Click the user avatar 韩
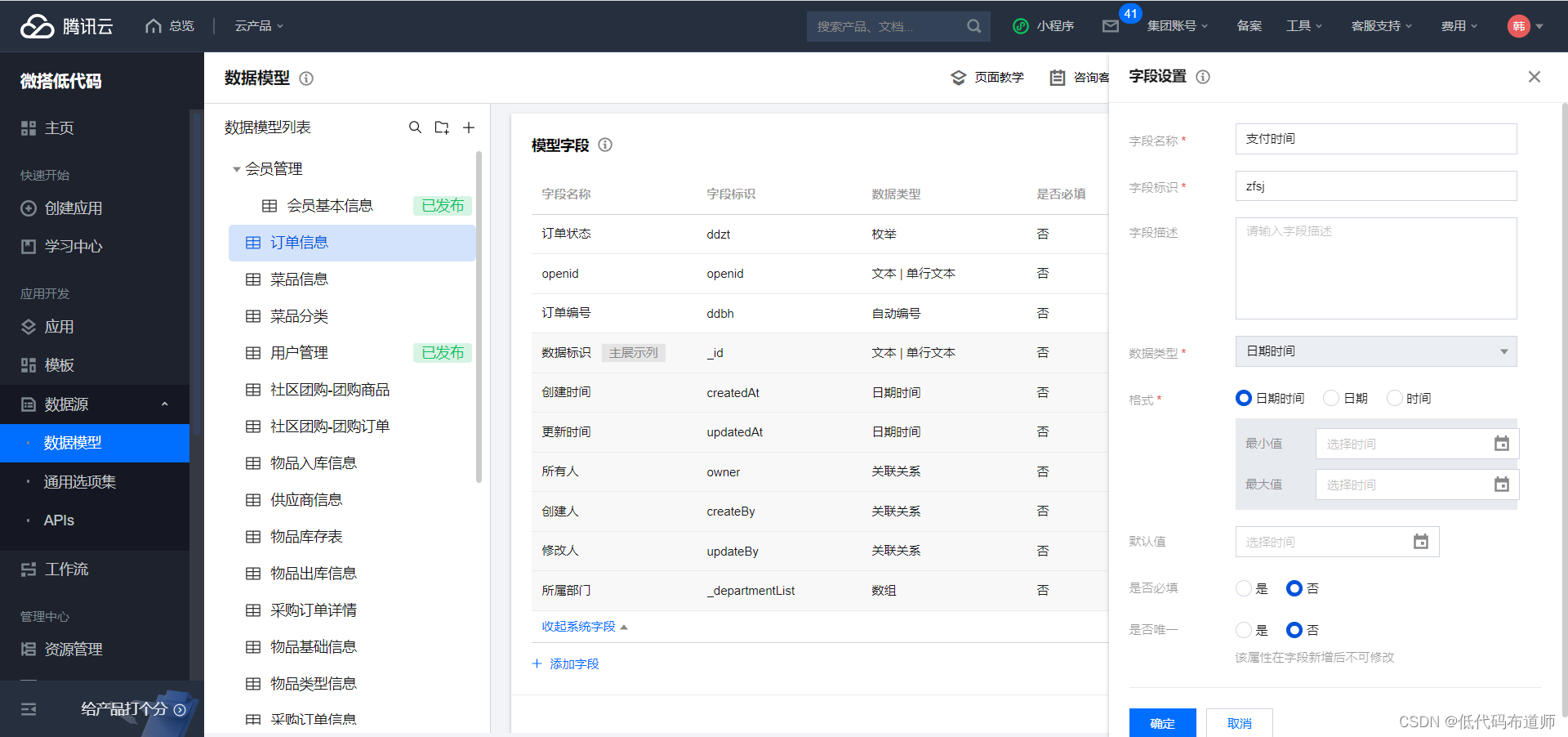Screen dimensions: 1568x737 point(1518,26)
